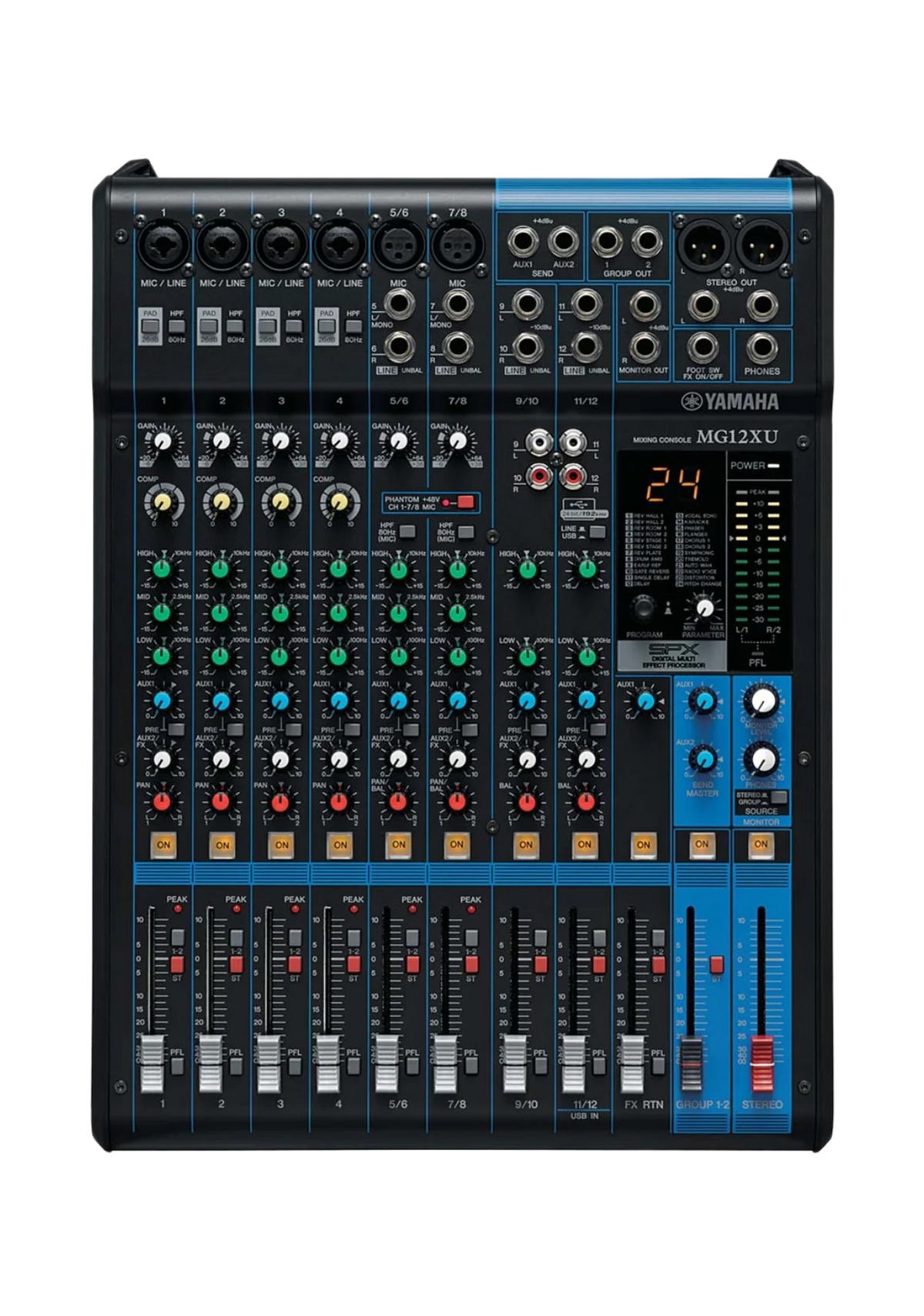This screenshot has height=1316, width=924.
Task: Click the red PAN knob on channel 1
Action: tap(162, 803)
